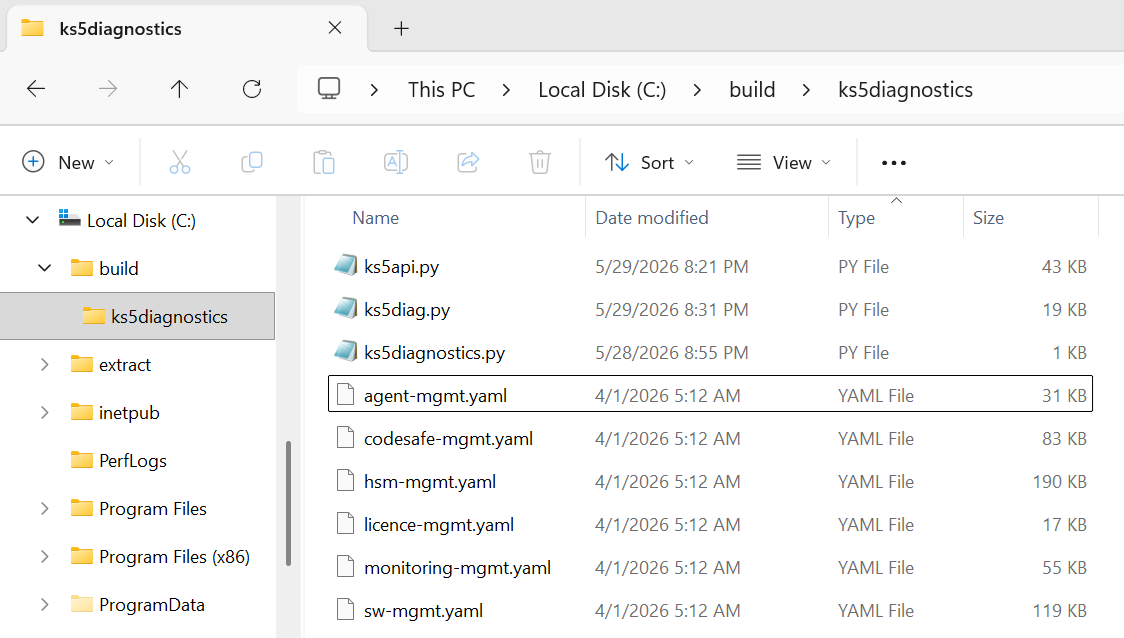Open the Sort dropdown menu
Screen dimensions: 1124x638
tap(649, 163)
